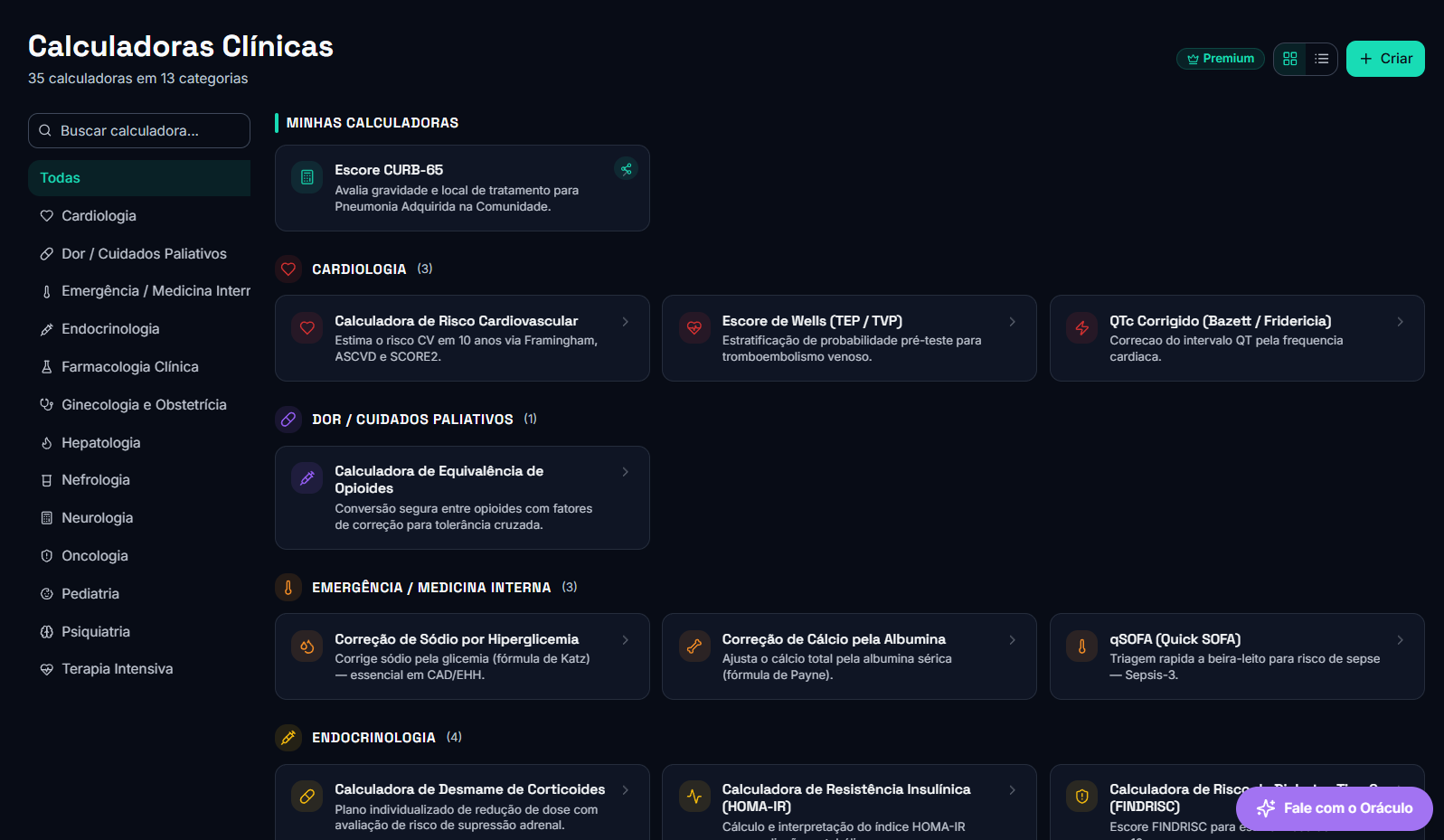Click the pulse icon on HOMA-IR card
This screenshot has width=1444, height=840.
[694, 797]
